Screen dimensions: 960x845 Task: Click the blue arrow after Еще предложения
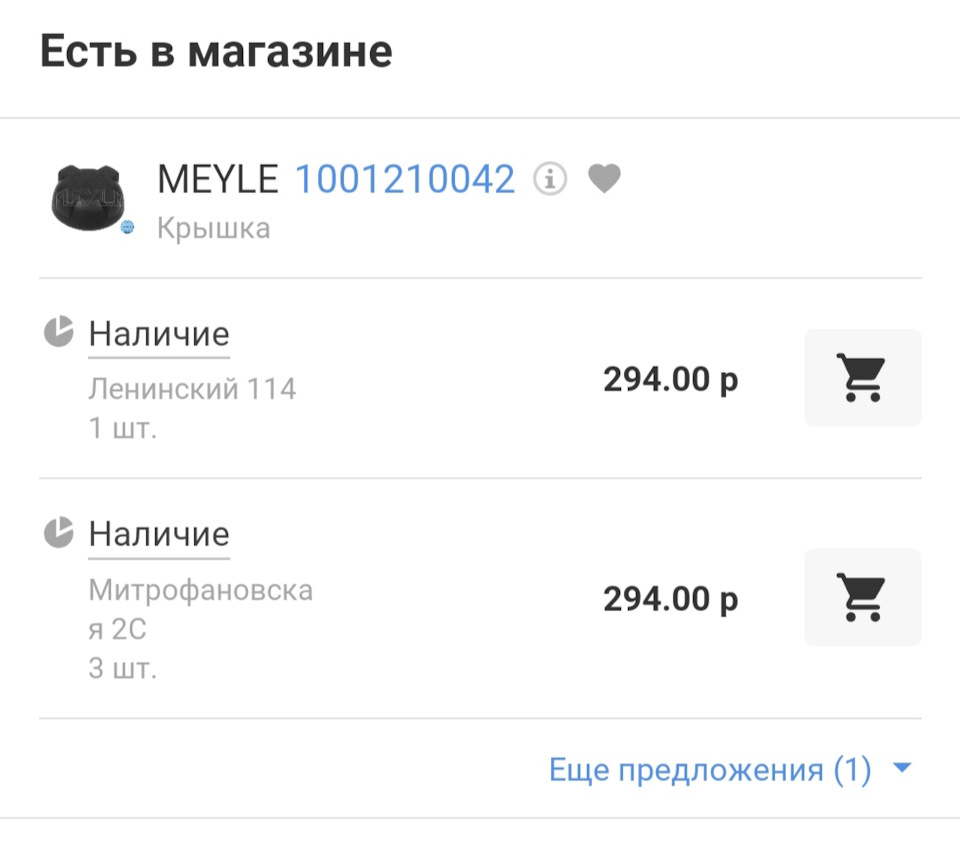click(902, 769)
